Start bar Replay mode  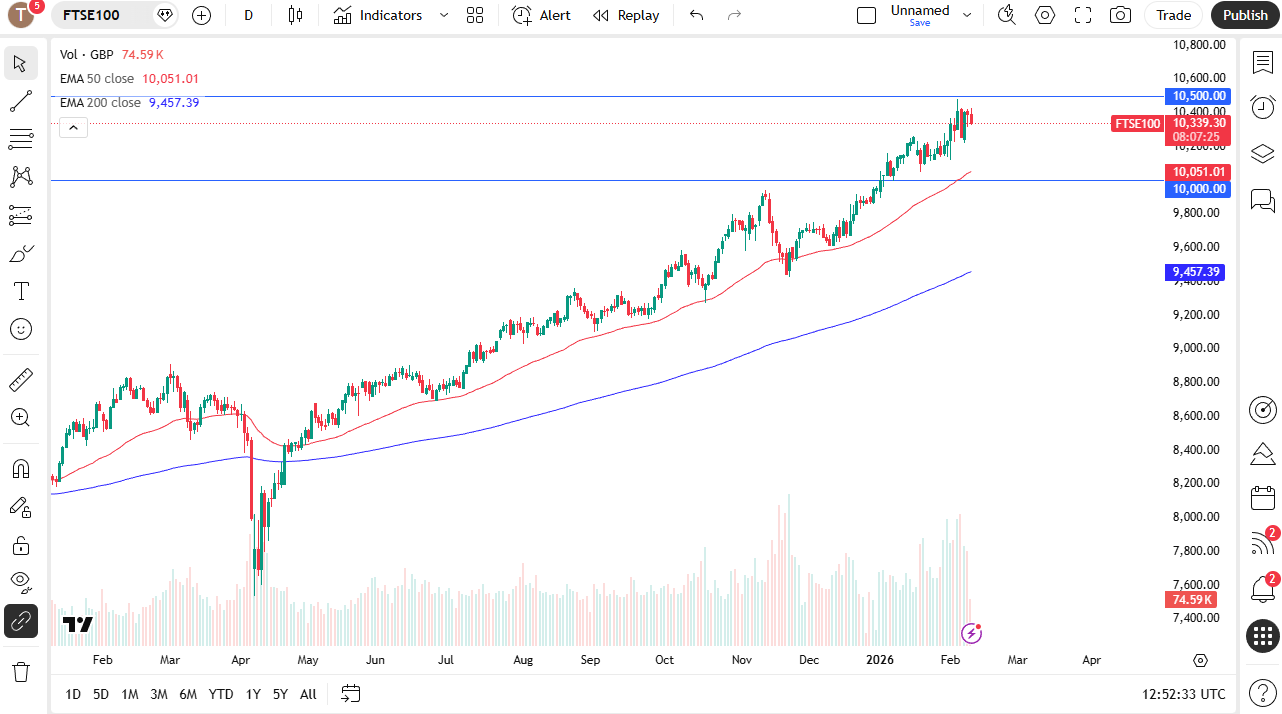(x=626, y=15)
